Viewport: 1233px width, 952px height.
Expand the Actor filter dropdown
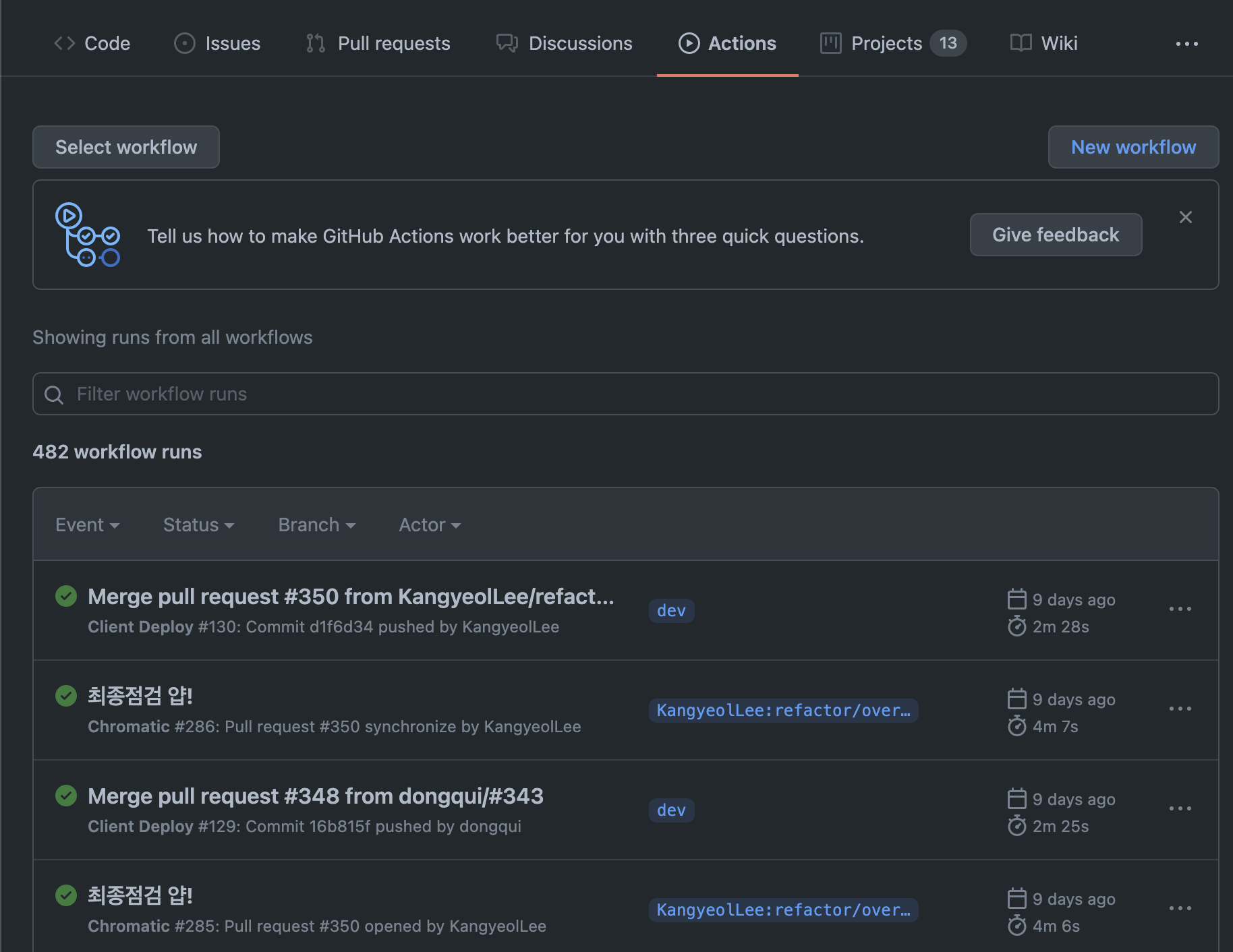430,525
